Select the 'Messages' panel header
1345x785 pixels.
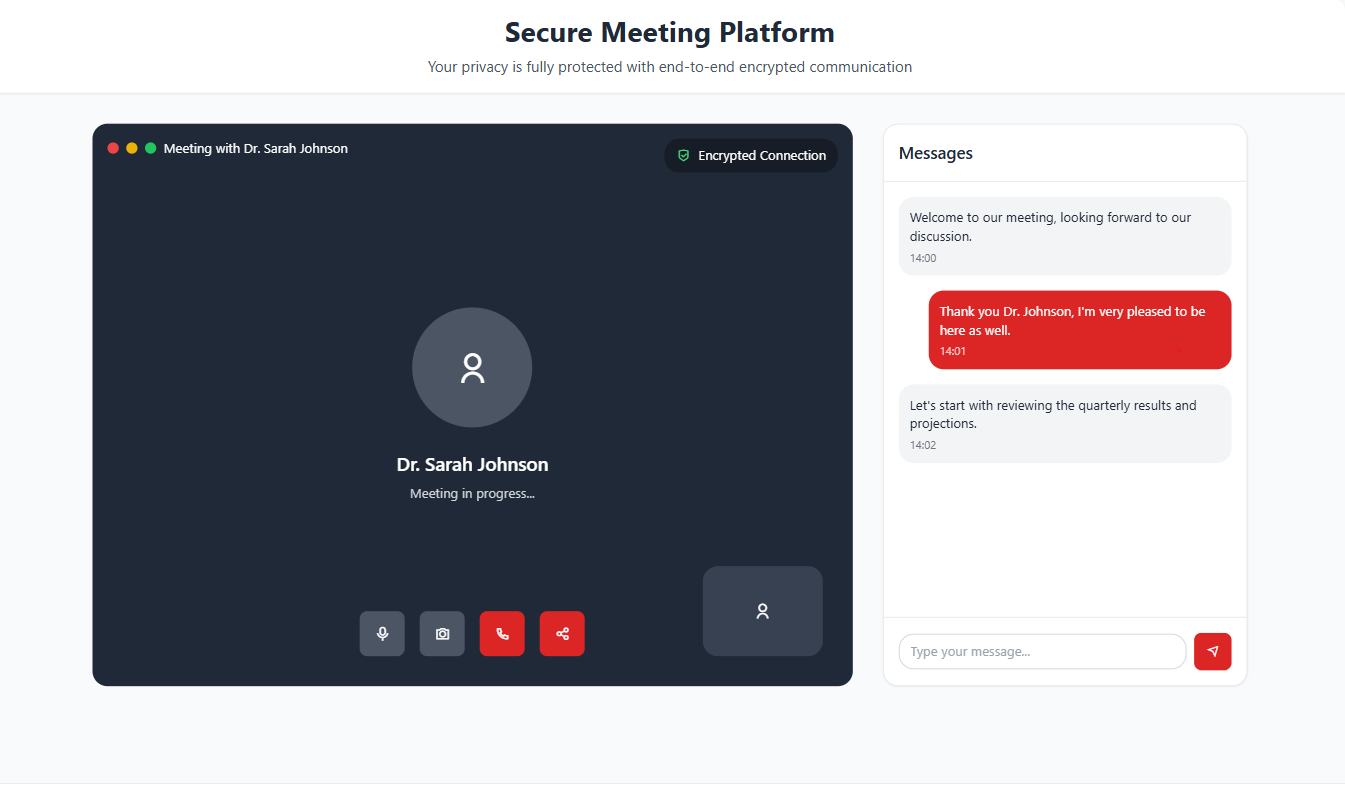tap(936, 153)
